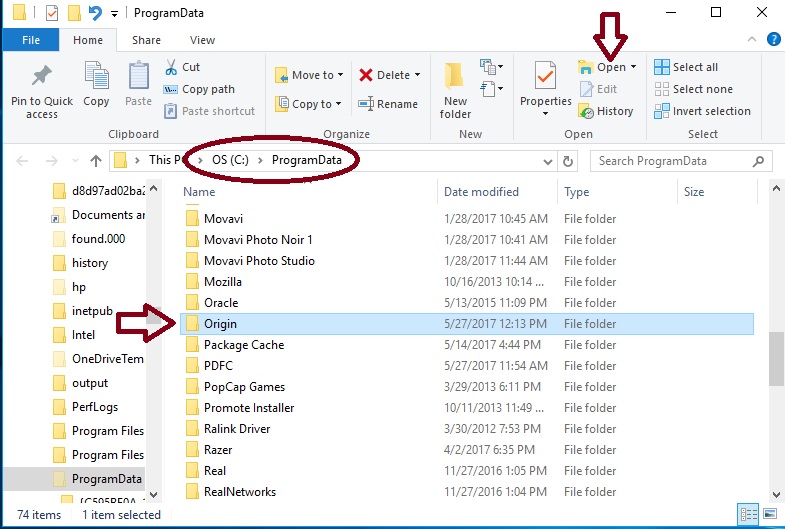Screen dimensions: 785x529
Task: Click search magnifier icon in search box
Action: 758,161
